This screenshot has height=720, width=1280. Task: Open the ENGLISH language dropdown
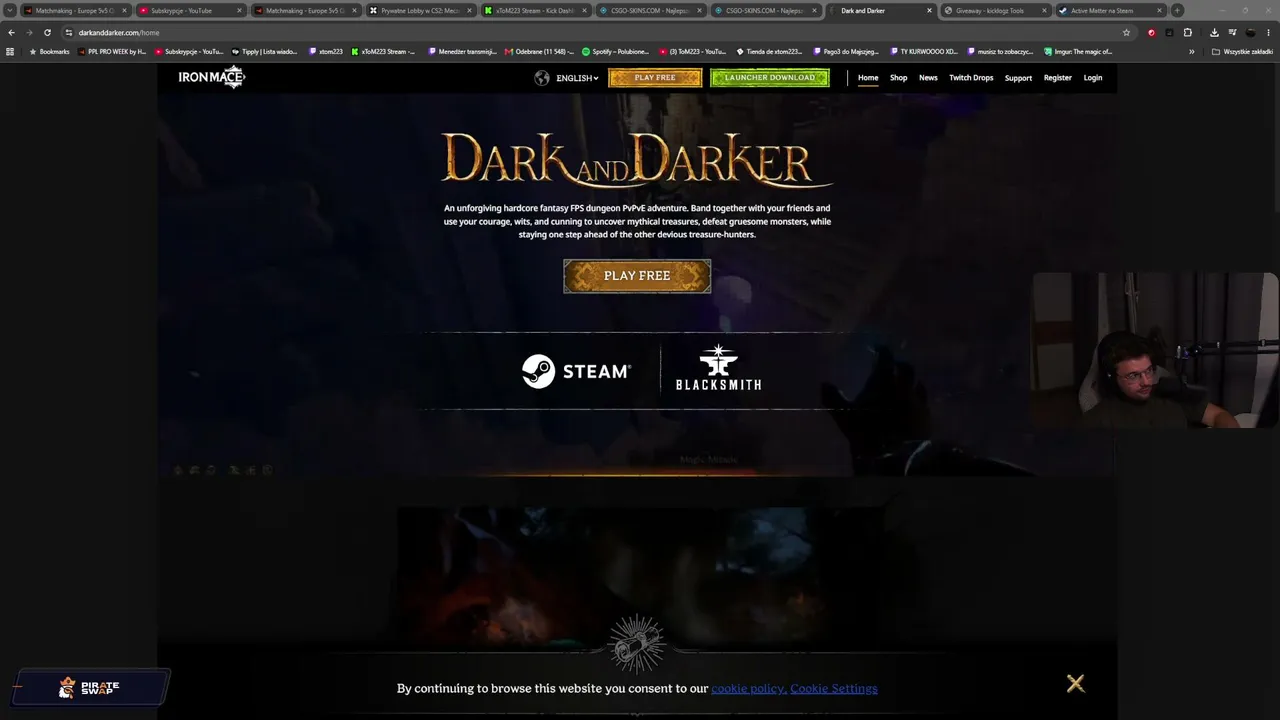pyautogui.click(x=577, y=78)
